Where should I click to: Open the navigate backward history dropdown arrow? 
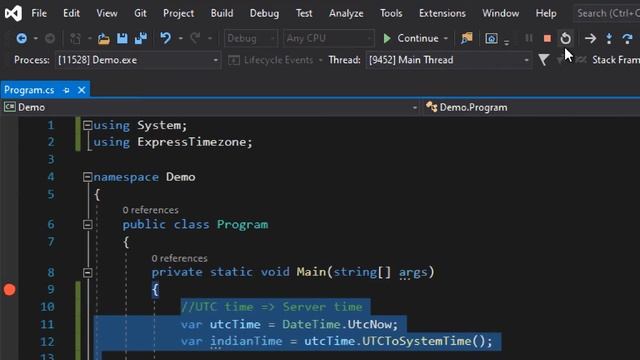pos(36,38)
